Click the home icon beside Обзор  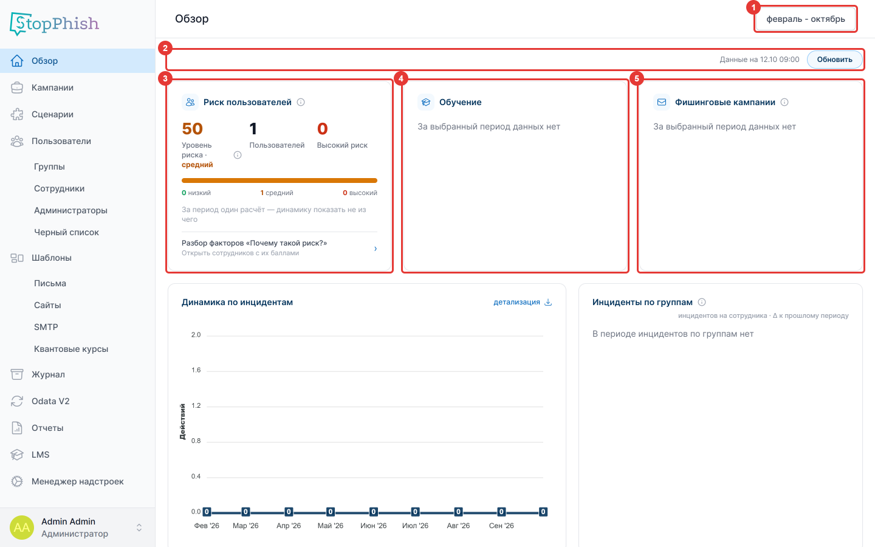click(x=17, y=61)
